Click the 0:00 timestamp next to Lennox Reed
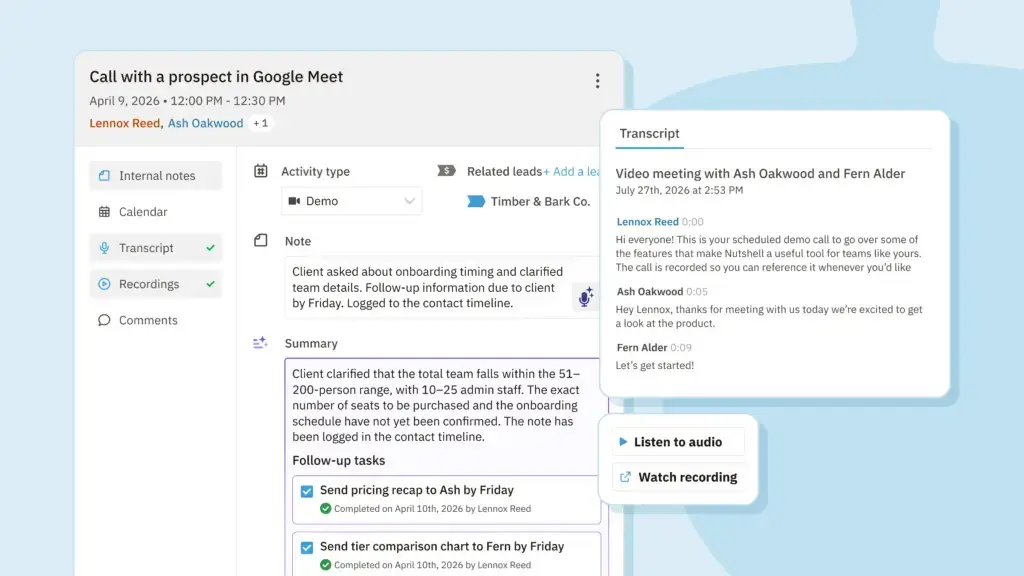This screenshot has width=1024, height=576. point(692,222)
